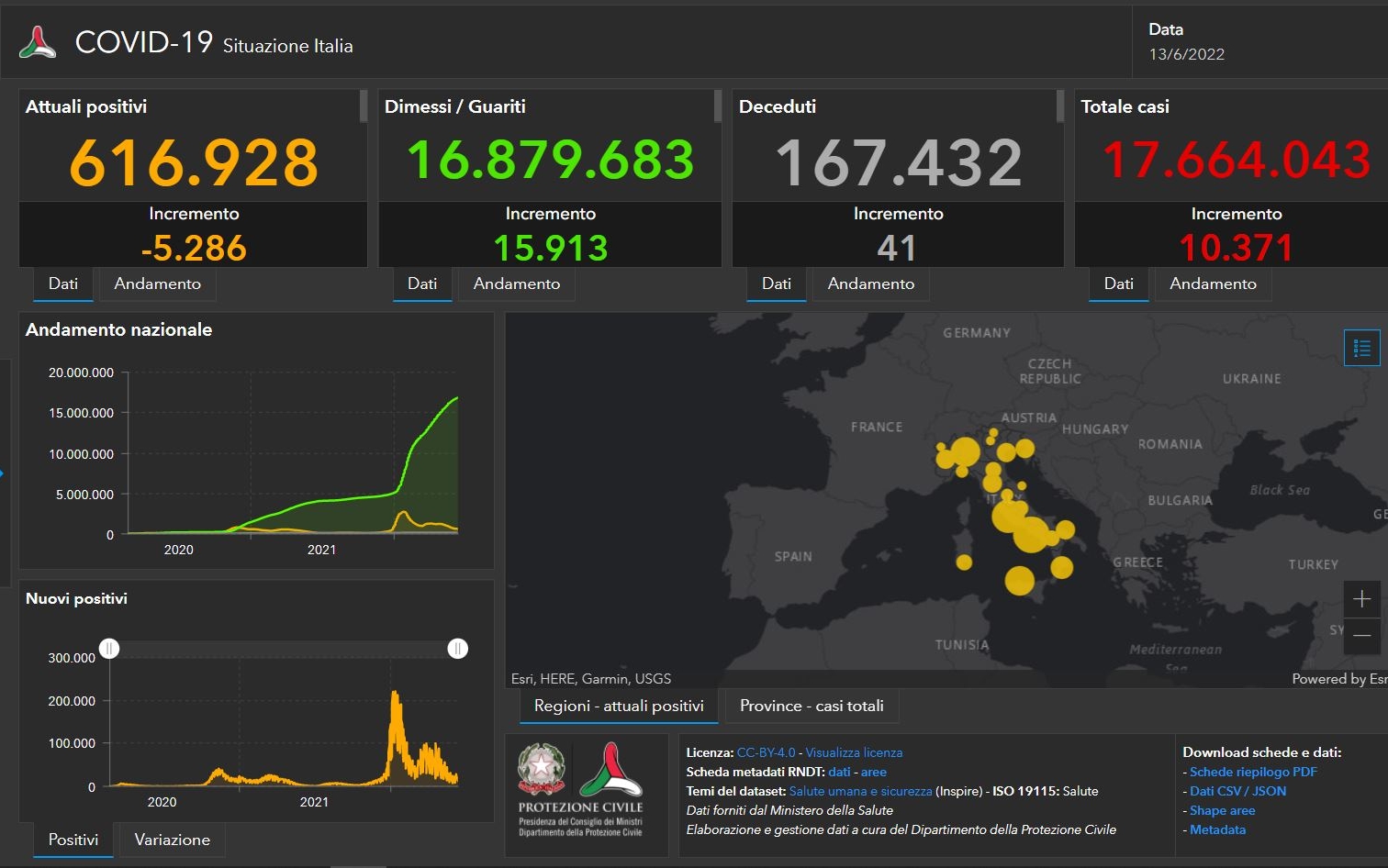The height and width of the screenshot is (868, 1388).
Task: Open the CC-BY-4.0 license link
Action: pos(767,752)
